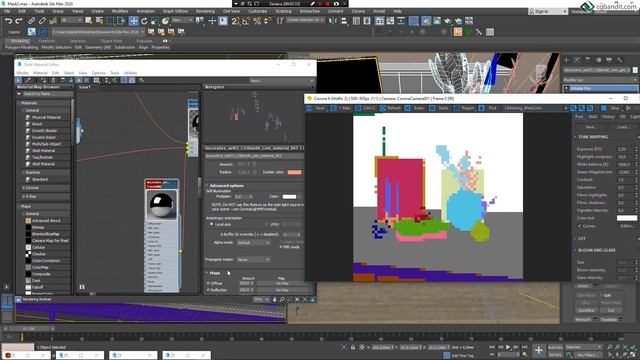
Task: Select the Modeling ribbon tab
Action: click(x=20, y=41)
